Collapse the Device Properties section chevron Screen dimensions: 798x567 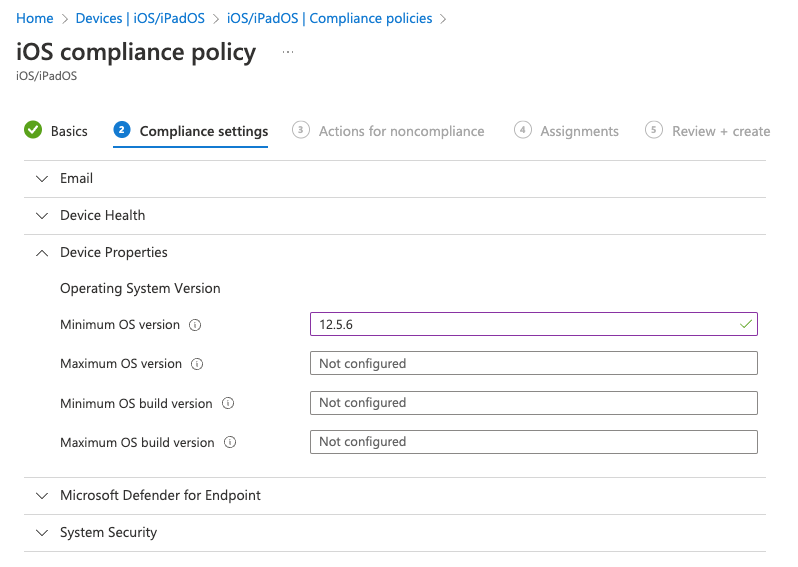pos(42,253)
